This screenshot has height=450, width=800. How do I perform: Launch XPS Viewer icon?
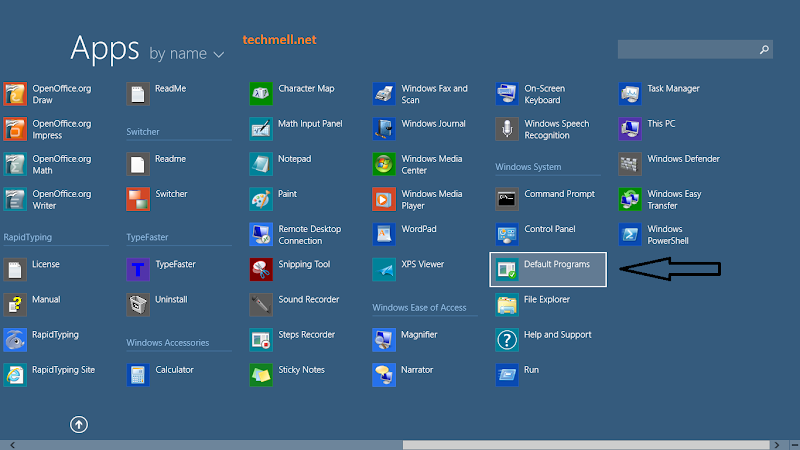[x=384, y=270]
